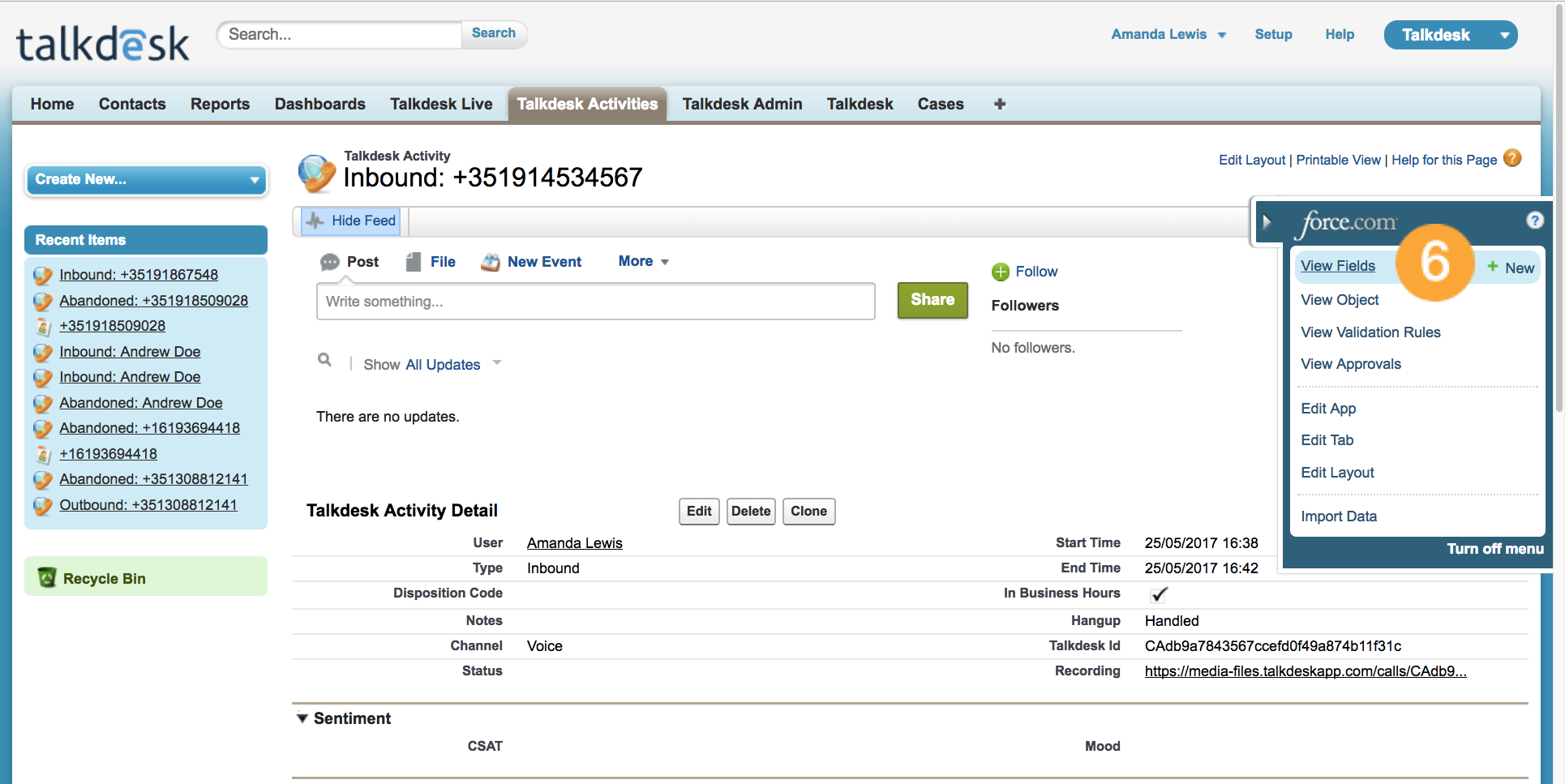Viewport: 1565px width, 784px height.
Task: Open the More feed options dropdown
Action: coord(644,261)
